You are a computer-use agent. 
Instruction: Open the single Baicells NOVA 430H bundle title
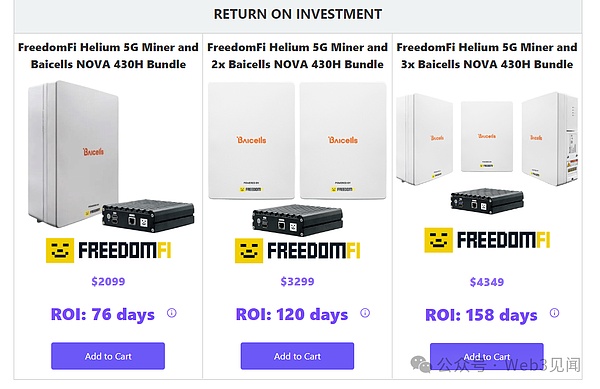108,55
